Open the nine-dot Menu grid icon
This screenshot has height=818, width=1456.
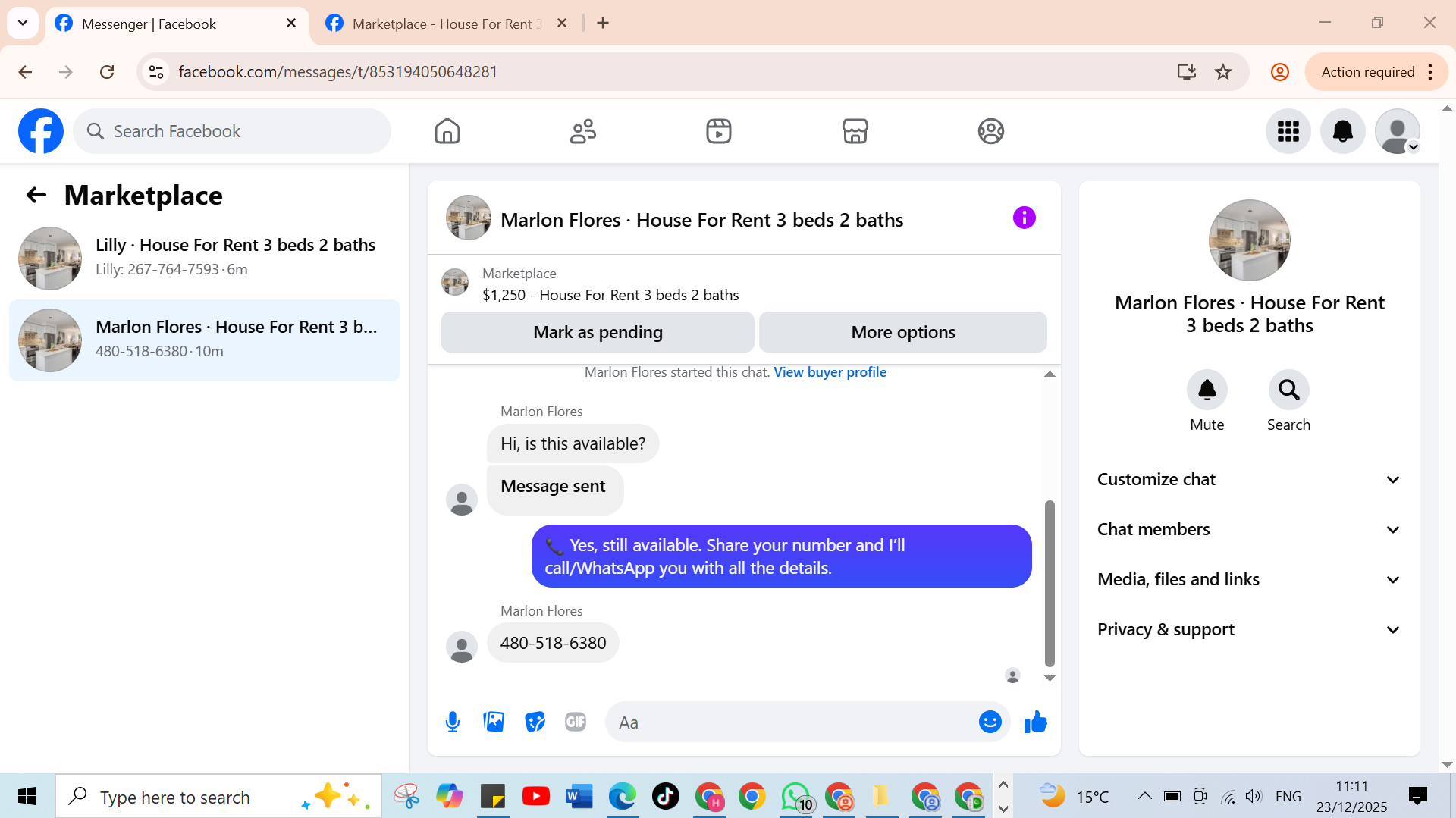click(x=1288, y=131)
